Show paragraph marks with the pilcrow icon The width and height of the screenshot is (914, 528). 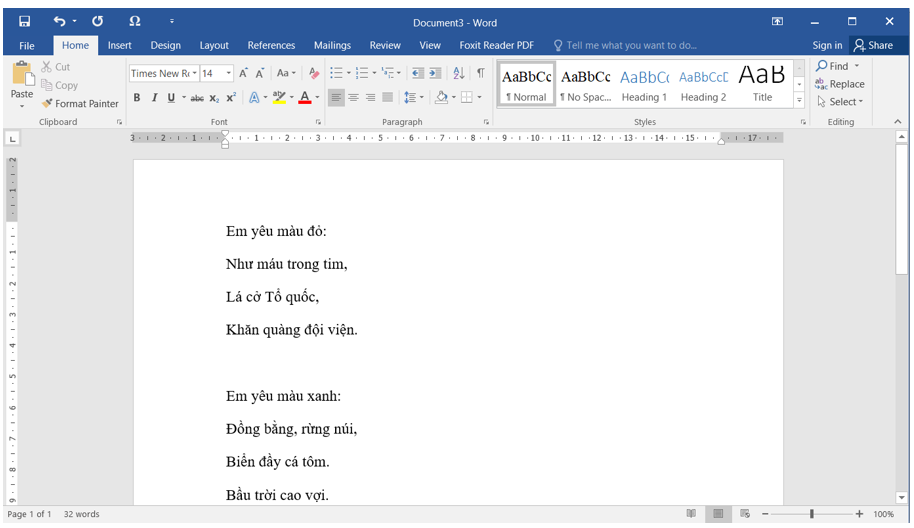(480, 73)
